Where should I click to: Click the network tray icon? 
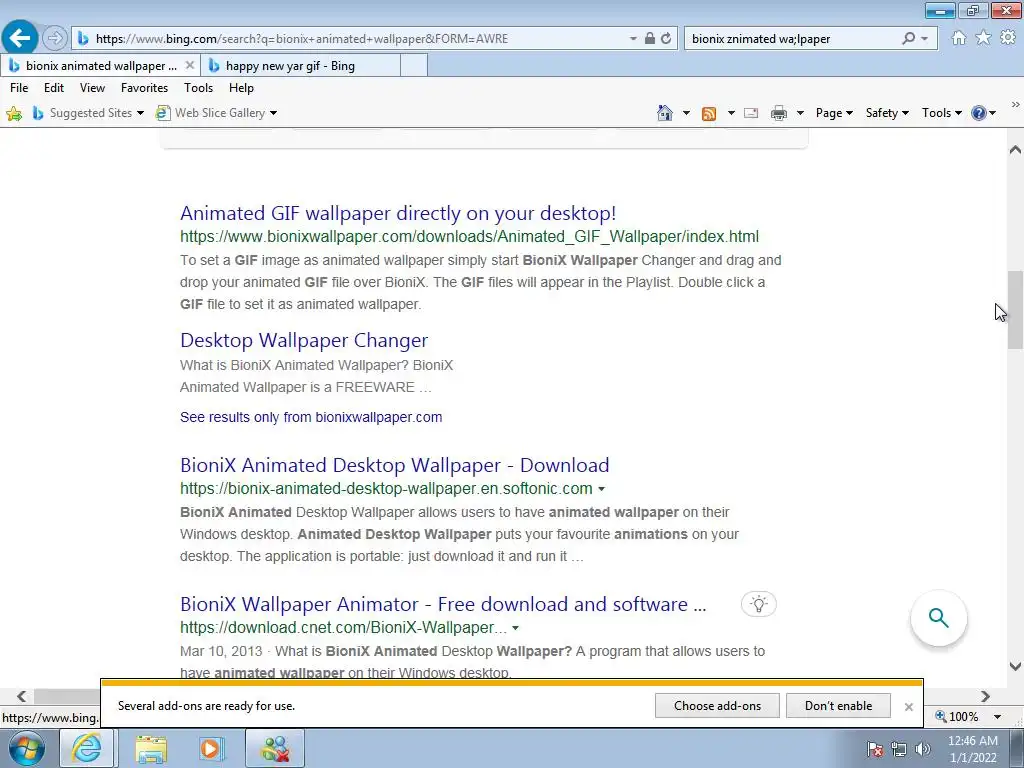pos(899,749)
